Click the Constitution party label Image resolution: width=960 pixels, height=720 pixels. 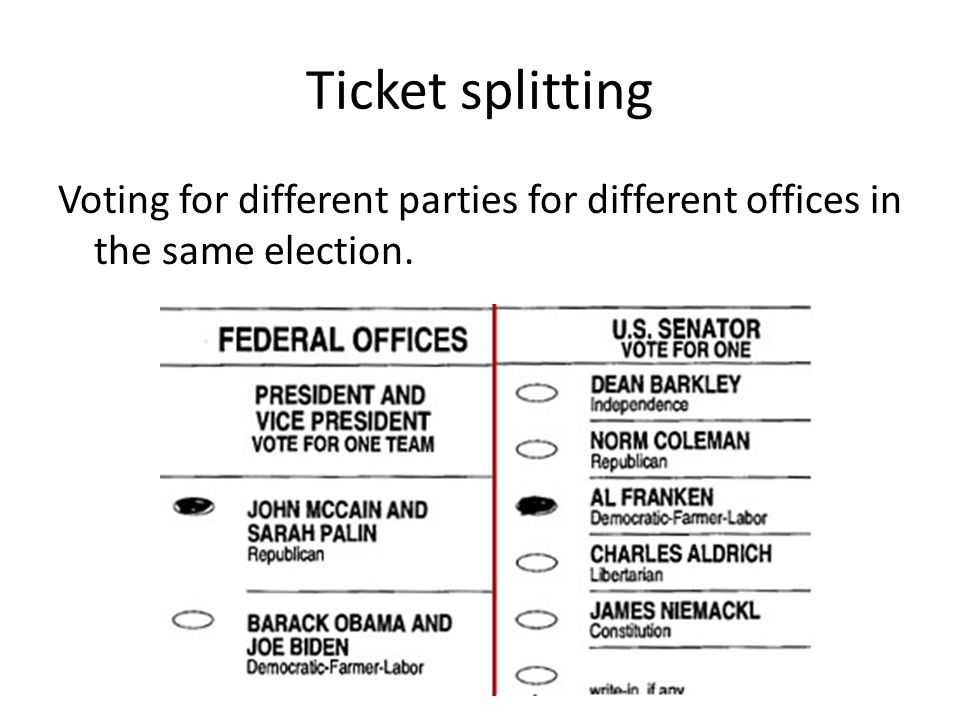point(630,631)
